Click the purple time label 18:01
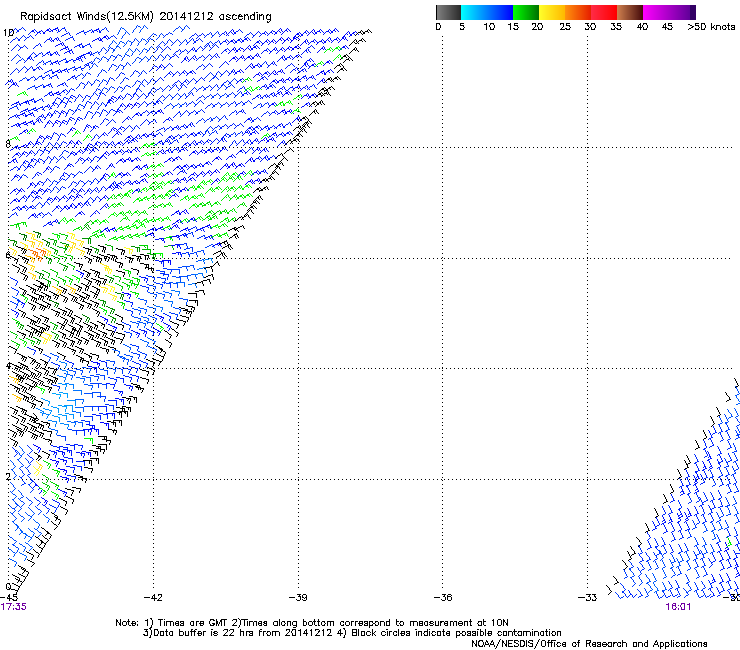The width and height of the screenshot is (740, 650). (x=678, y=607)
